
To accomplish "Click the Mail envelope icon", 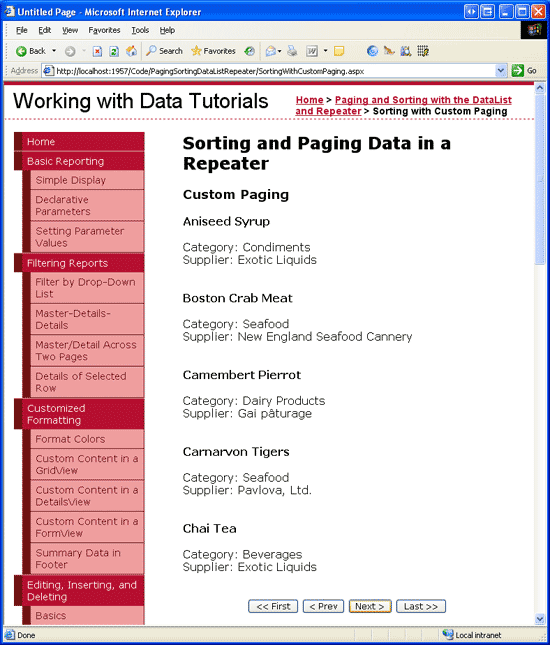I will tap(271, 51).
